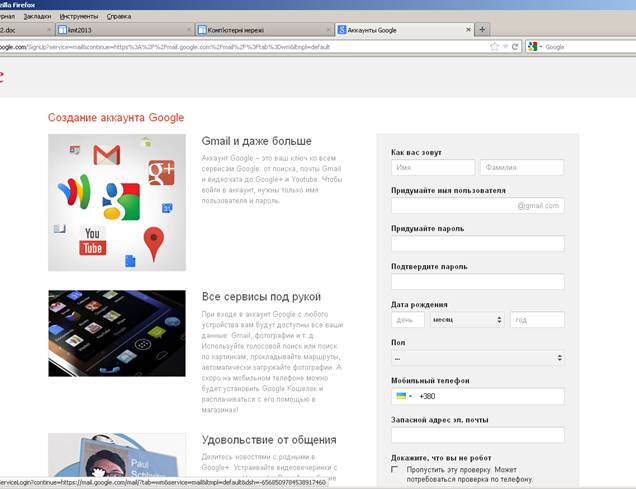Click the Gmail envelope icon in collage
The width and height of the screenshot is (636, 489).
pos(107,154)
